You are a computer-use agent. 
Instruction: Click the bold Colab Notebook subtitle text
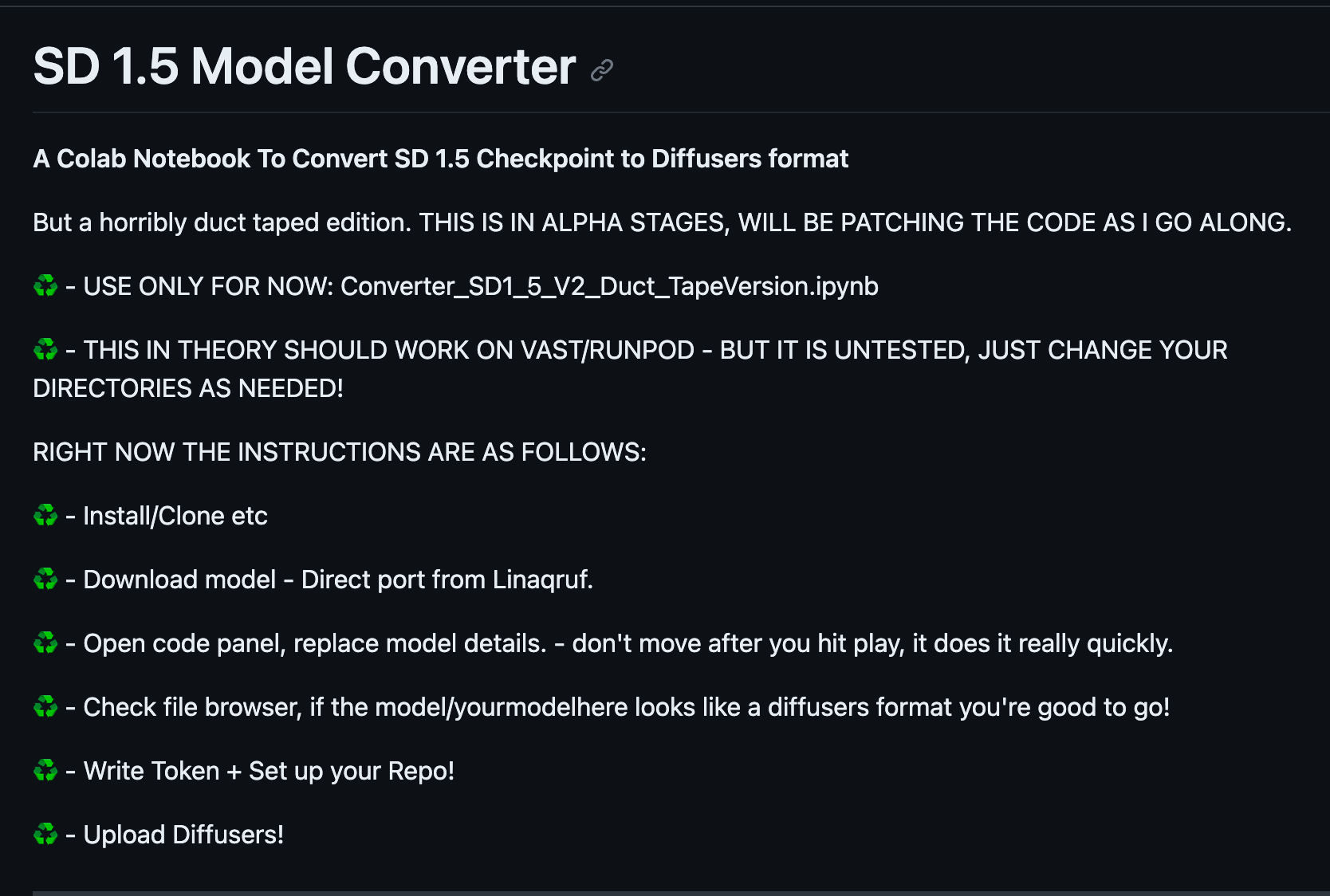click(441, 159)
